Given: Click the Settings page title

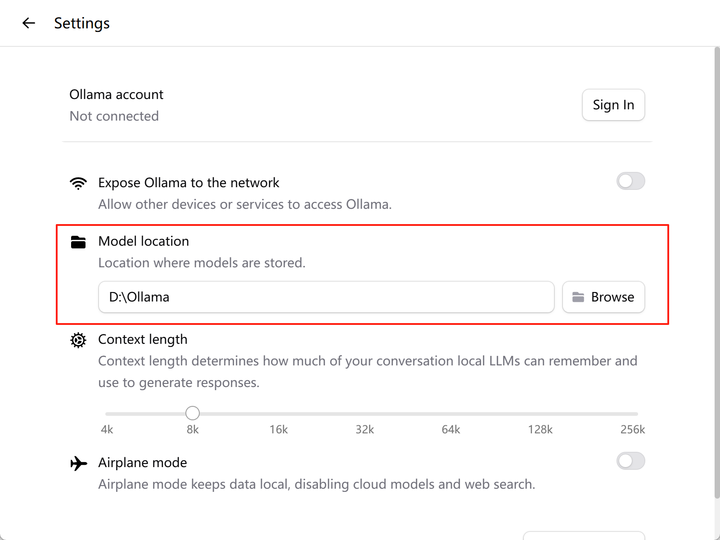Looking at the screenshot, I should (82, 23).
